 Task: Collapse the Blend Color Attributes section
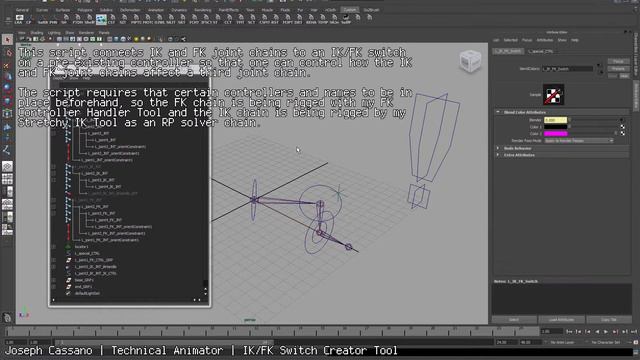pos(498,112)
